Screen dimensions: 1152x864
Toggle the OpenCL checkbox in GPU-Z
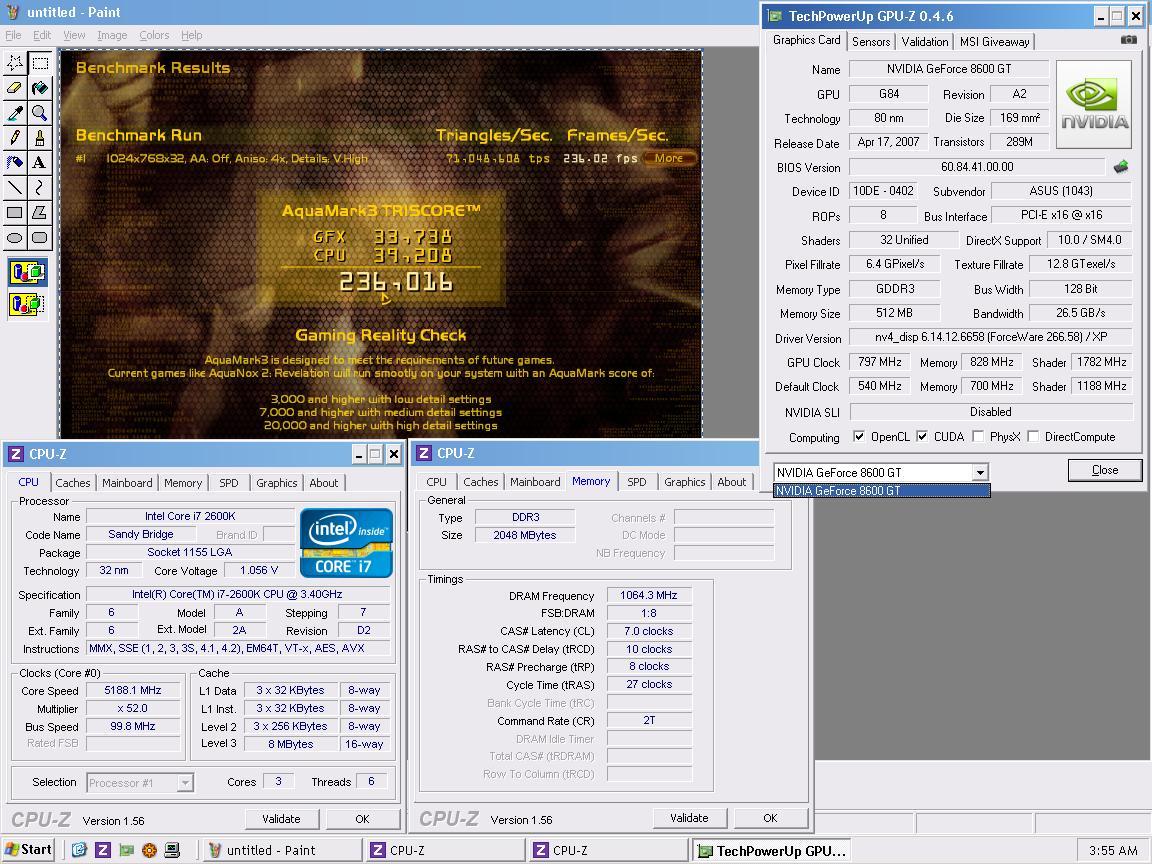coord(858,436)
